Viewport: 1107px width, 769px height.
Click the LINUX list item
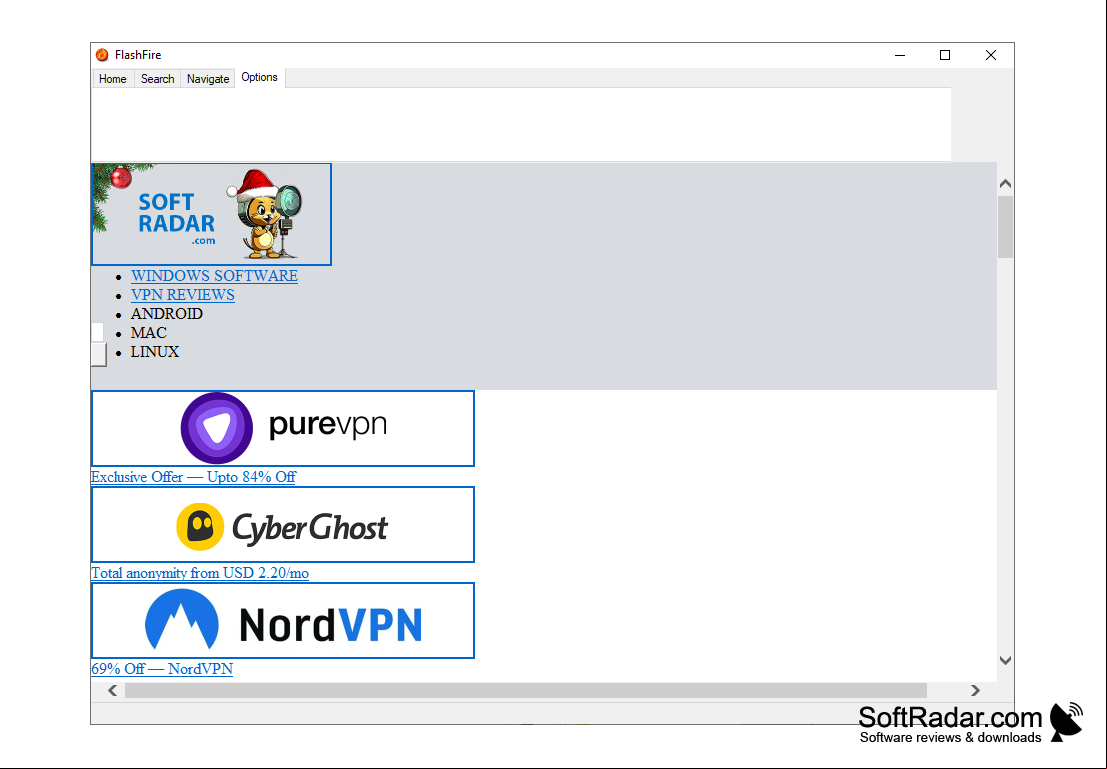pyautogui.click(x=155, y=352)
